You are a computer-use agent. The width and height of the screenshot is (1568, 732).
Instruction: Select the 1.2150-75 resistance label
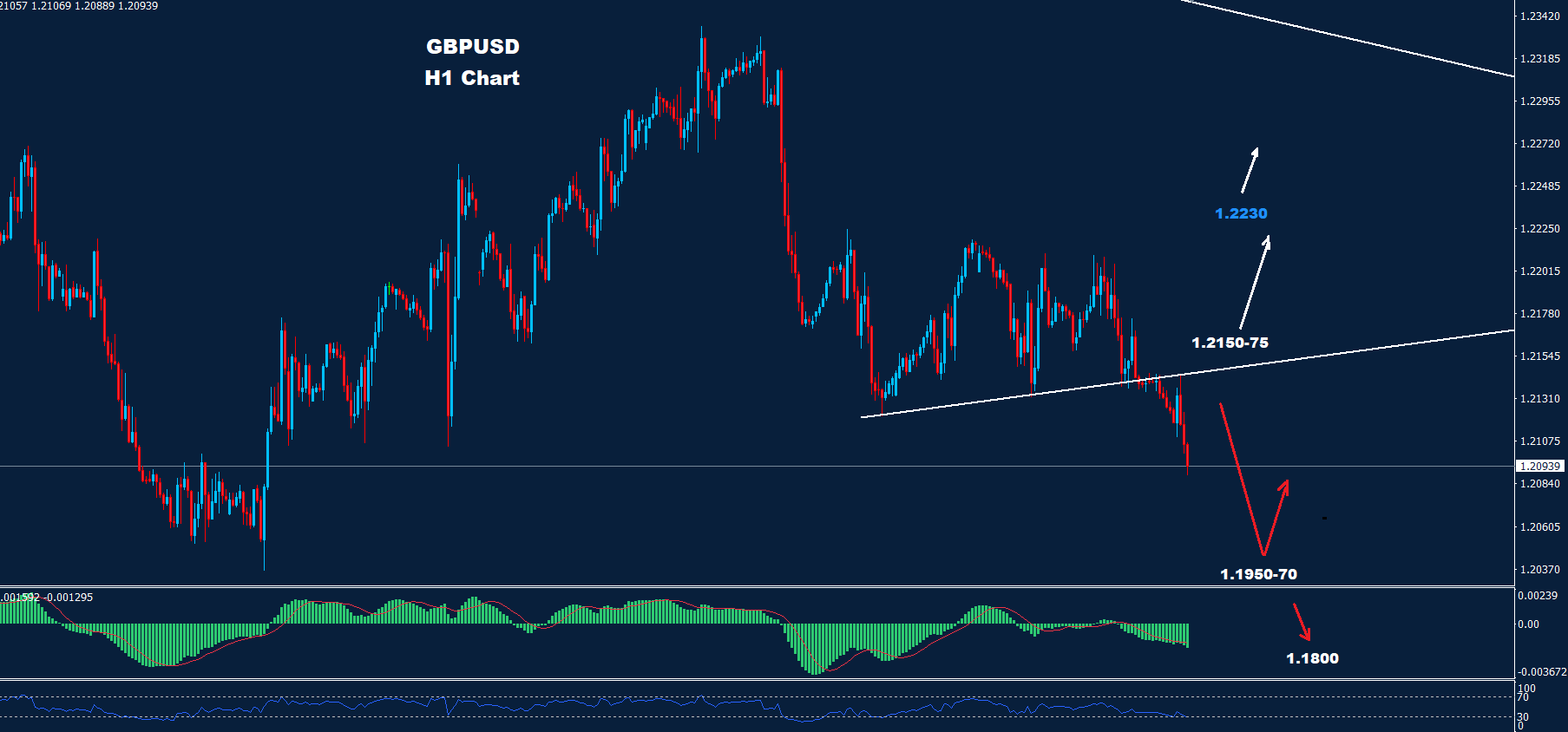tap(1230, 343)
